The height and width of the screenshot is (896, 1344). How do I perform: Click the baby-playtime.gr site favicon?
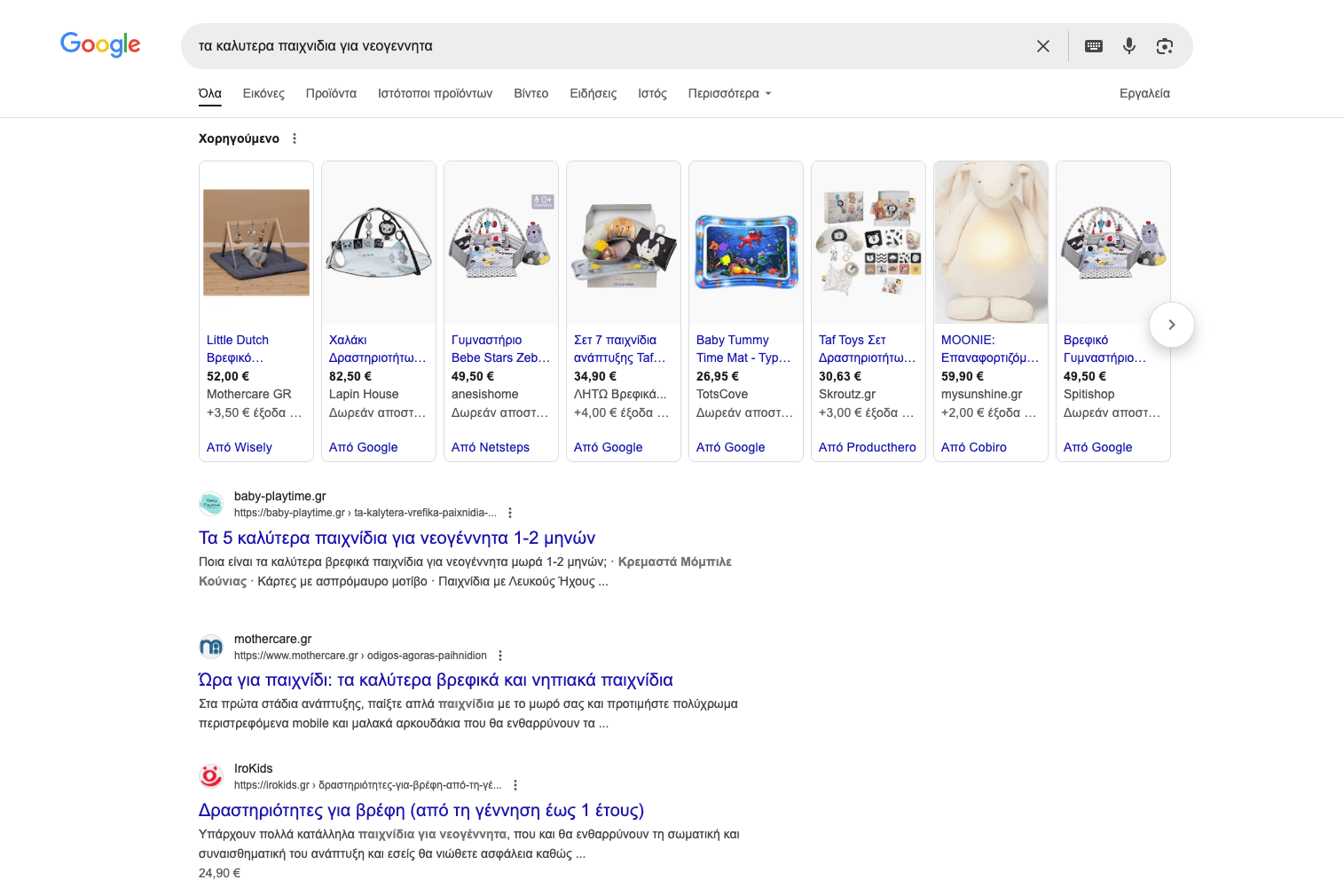coord(211,504)
